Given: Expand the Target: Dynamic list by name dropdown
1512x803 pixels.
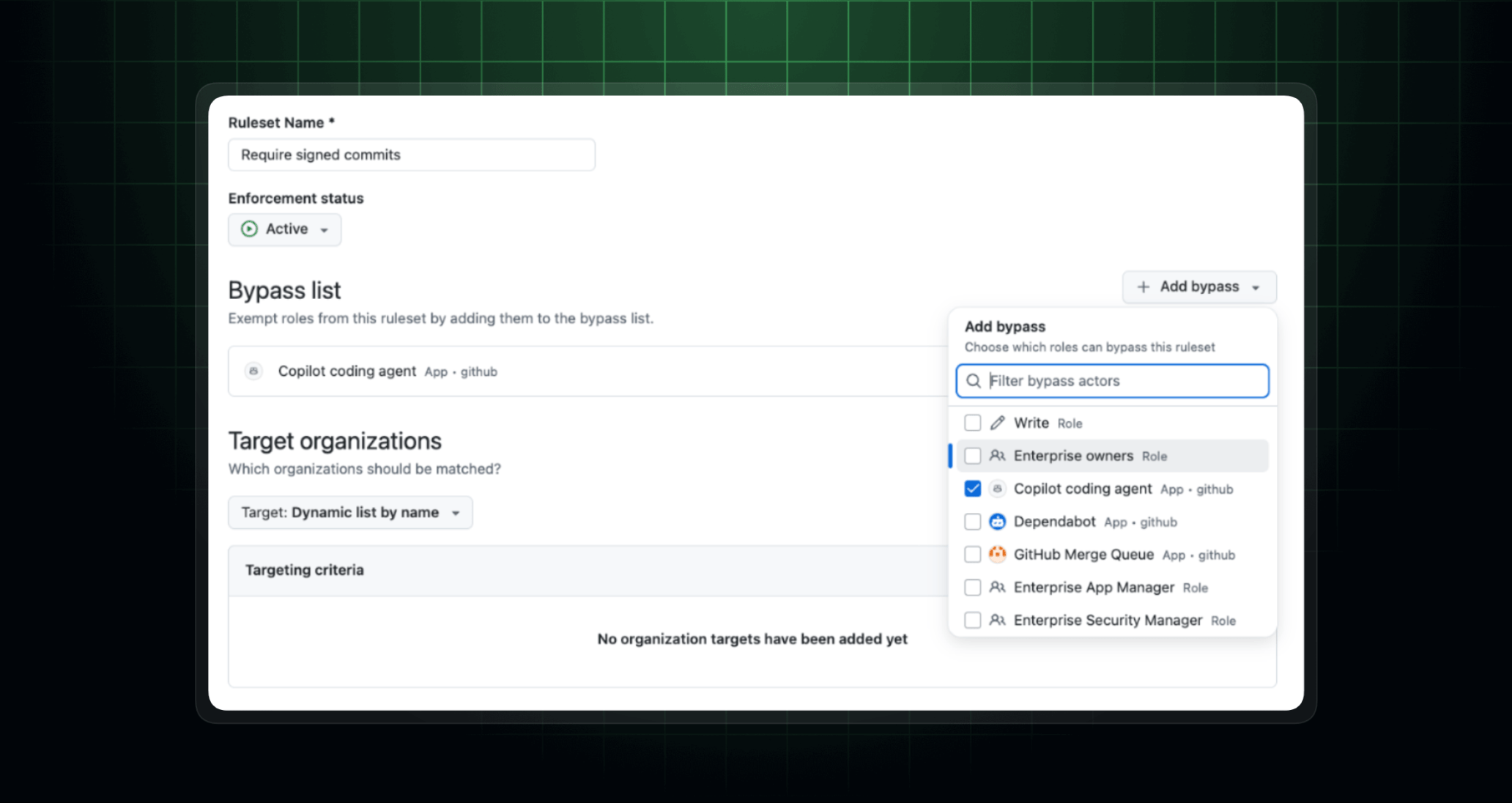Looking at the screenshot, I should pyautogui.click(x=350, y=513).
